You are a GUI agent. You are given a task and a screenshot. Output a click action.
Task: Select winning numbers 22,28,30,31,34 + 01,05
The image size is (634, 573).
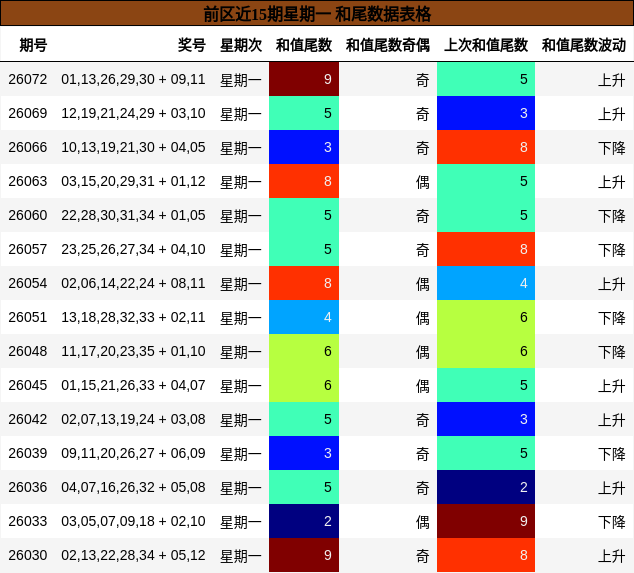(133, 215)
